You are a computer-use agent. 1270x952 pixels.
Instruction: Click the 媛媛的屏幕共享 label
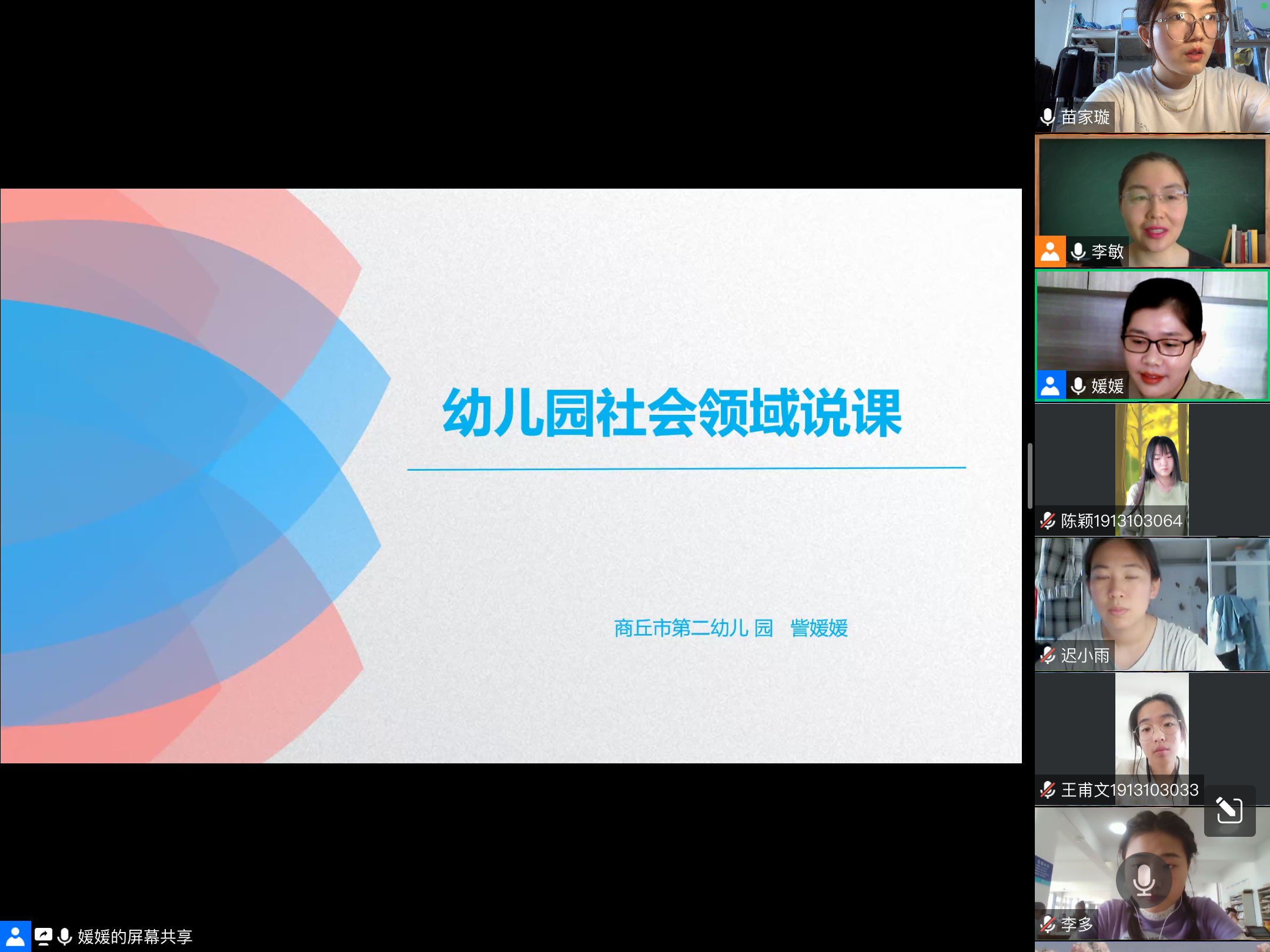click(135, 936)
